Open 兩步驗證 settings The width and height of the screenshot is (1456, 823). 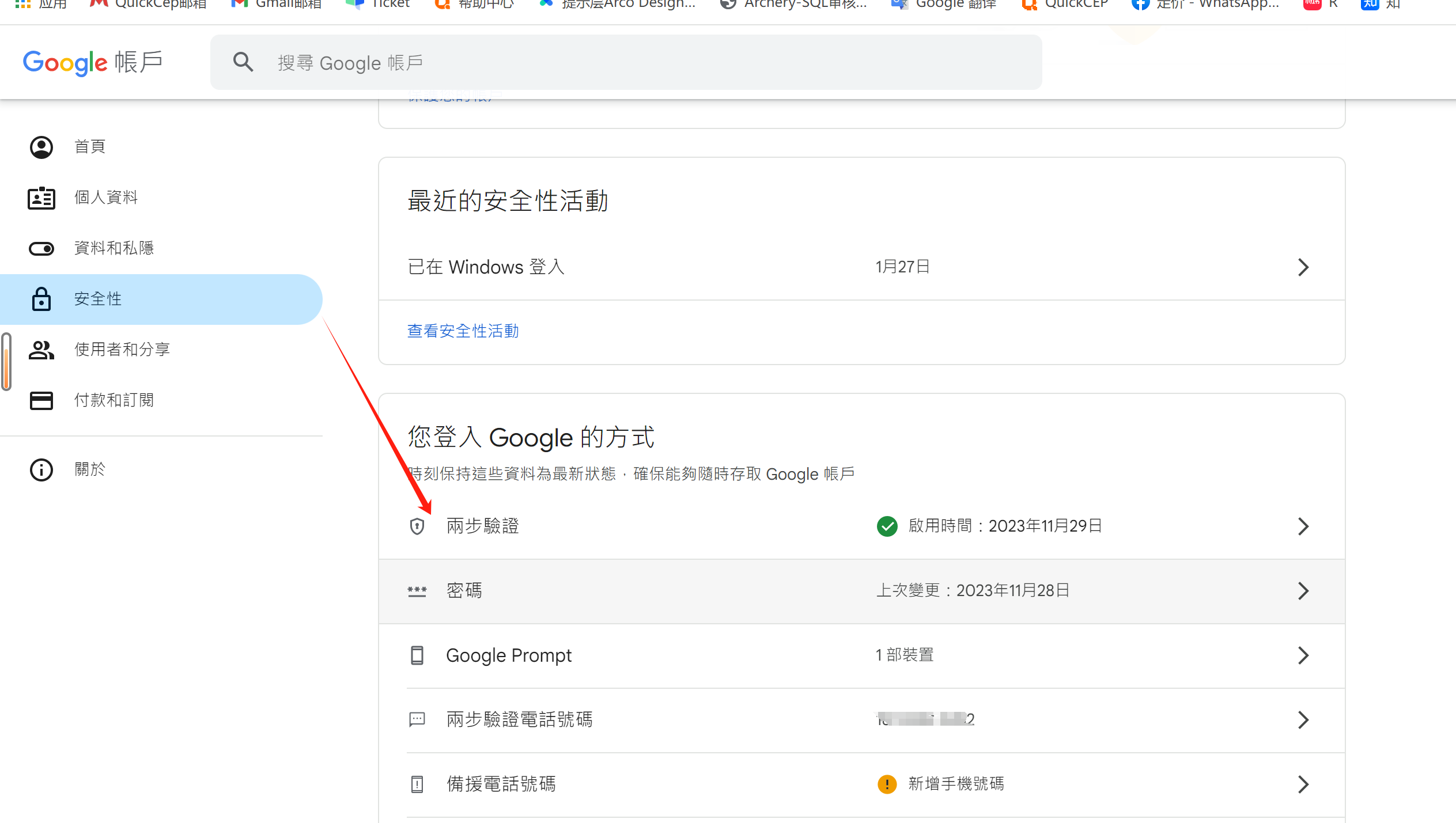pos(862,526)
